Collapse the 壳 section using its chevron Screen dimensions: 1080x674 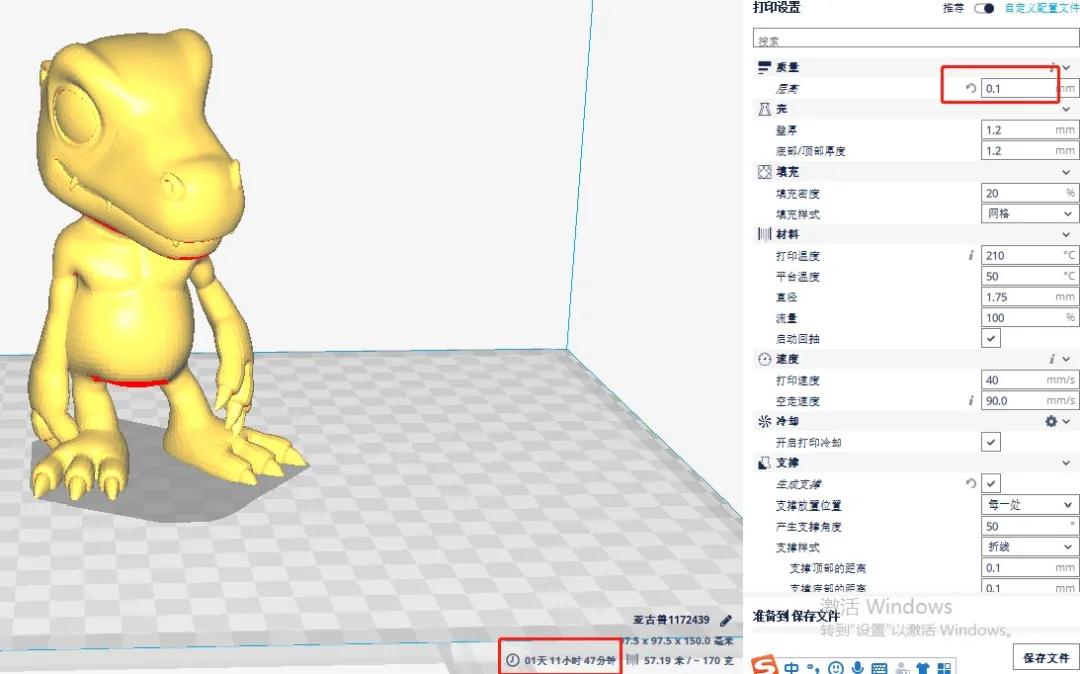(1066, 109)
